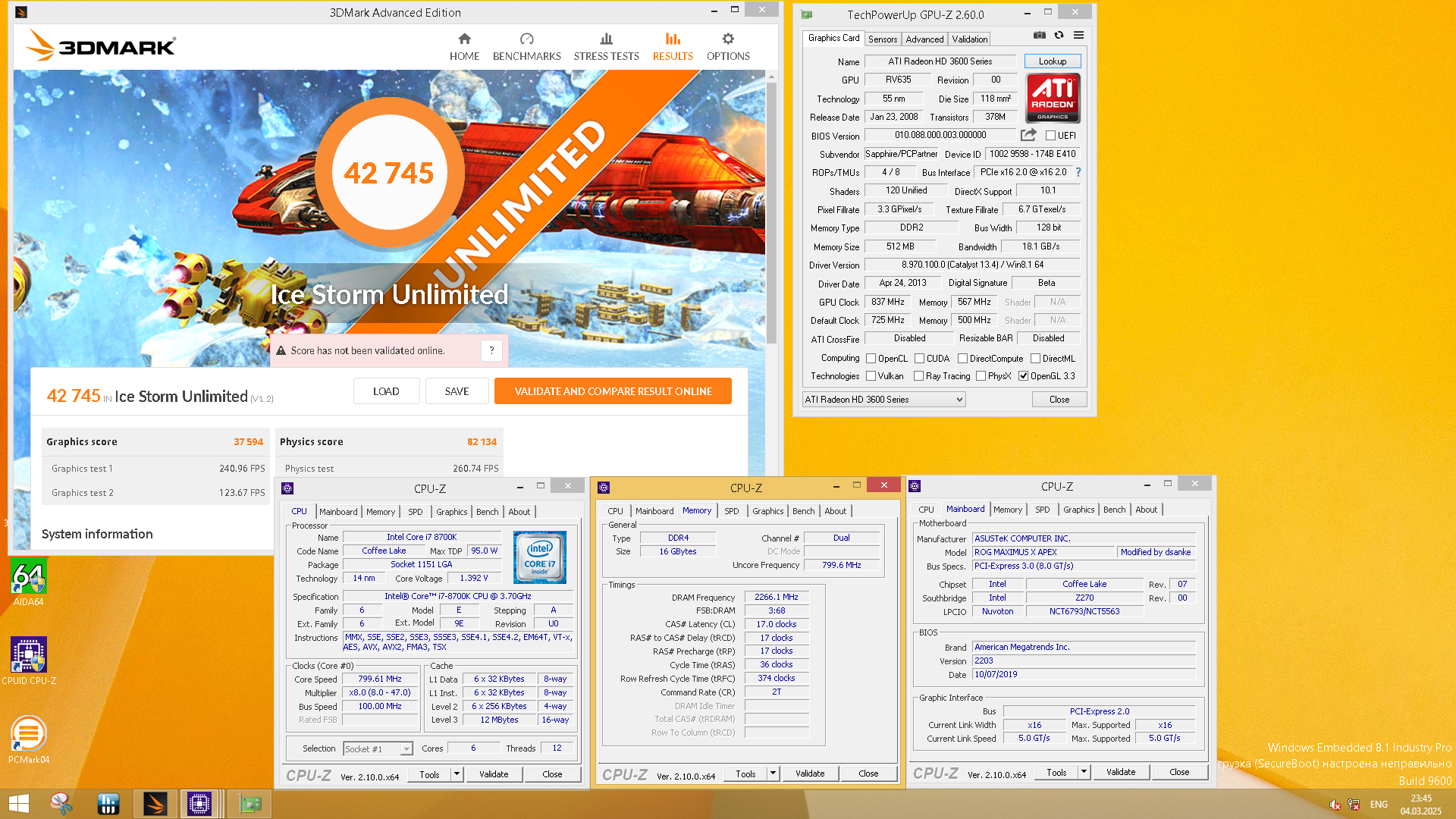Click GPU-Z BIOS export share icon
1456x819 pixels.
click(1028, 135)
